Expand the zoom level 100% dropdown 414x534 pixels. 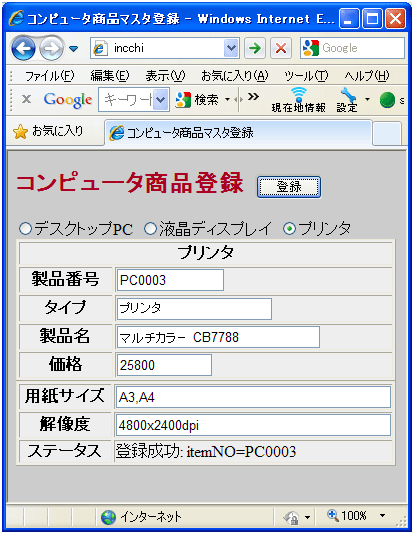coord(383,516)
